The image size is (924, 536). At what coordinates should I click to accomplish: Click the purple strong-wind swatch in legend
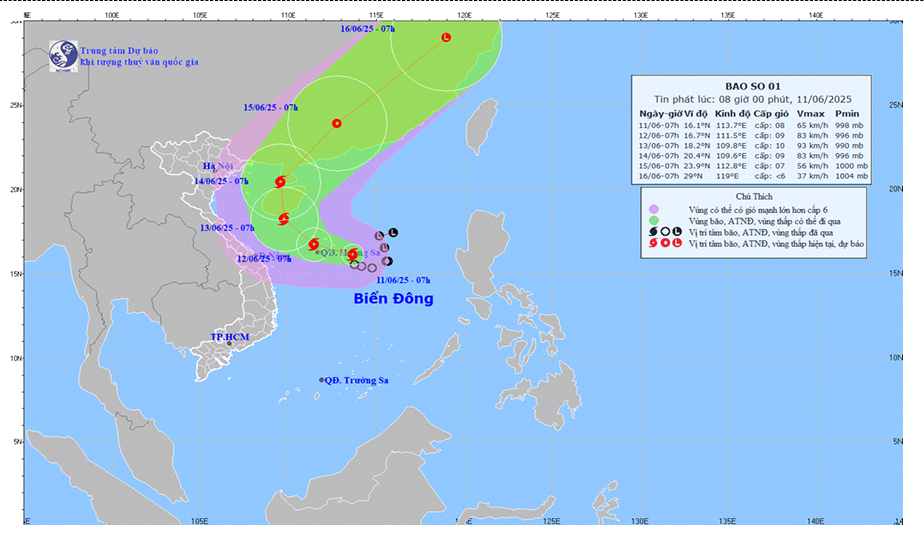(652, 208)
